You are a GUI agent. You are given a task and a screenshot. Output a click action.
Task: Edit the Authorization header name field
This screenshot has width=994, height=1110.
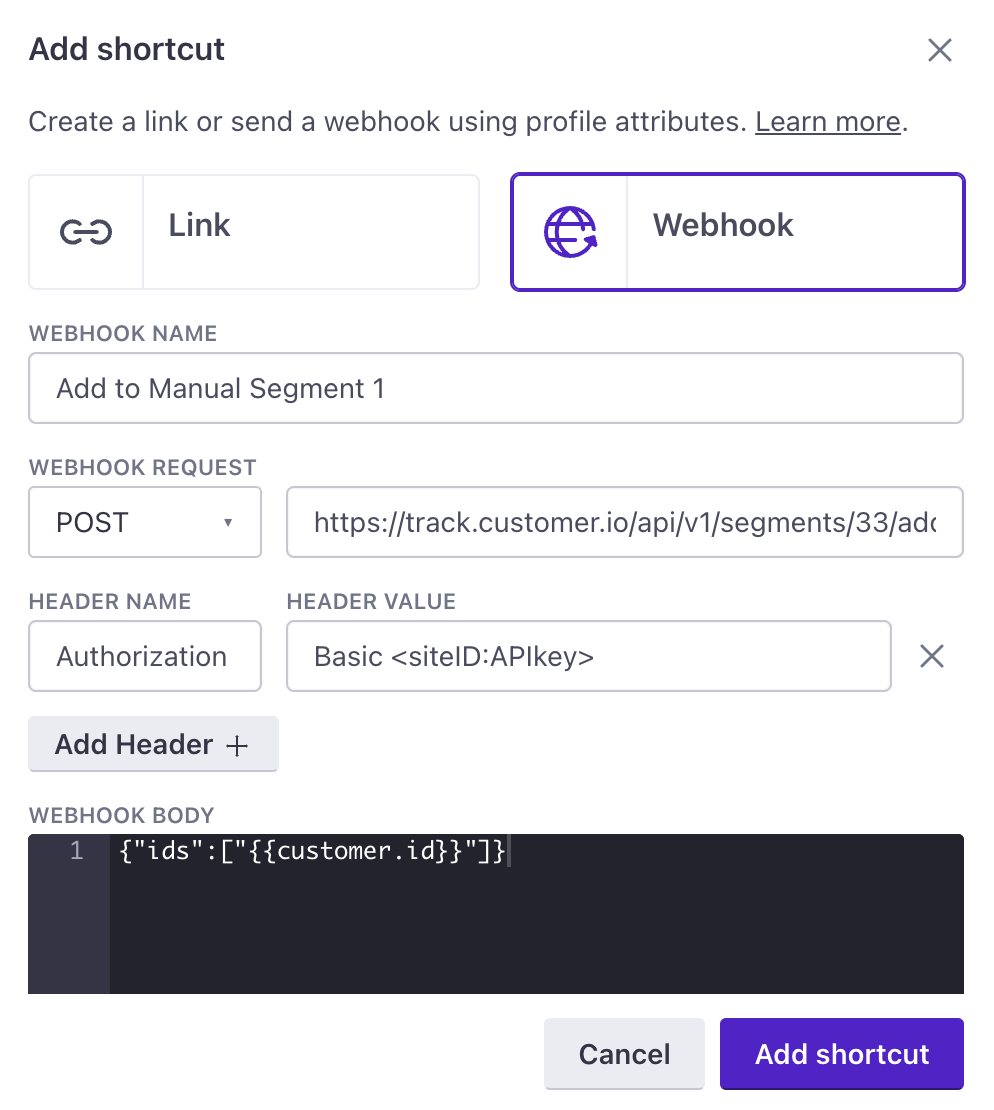(x=145, y=656)
